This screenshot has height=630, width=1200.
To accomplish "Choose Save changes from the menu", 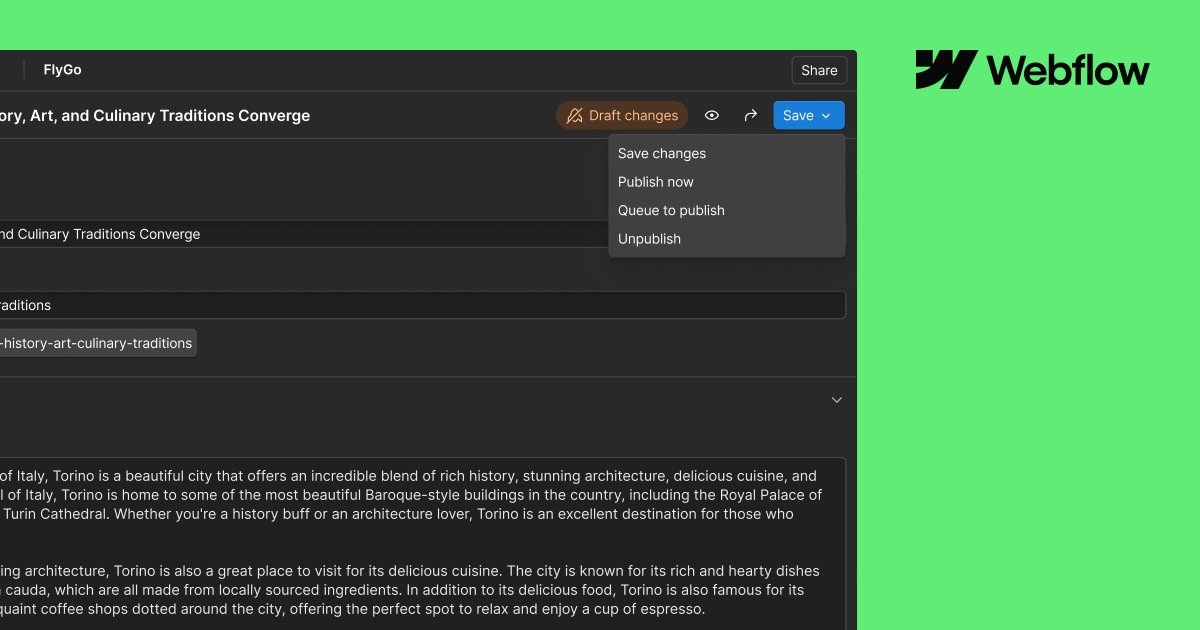I will point(662,153).
